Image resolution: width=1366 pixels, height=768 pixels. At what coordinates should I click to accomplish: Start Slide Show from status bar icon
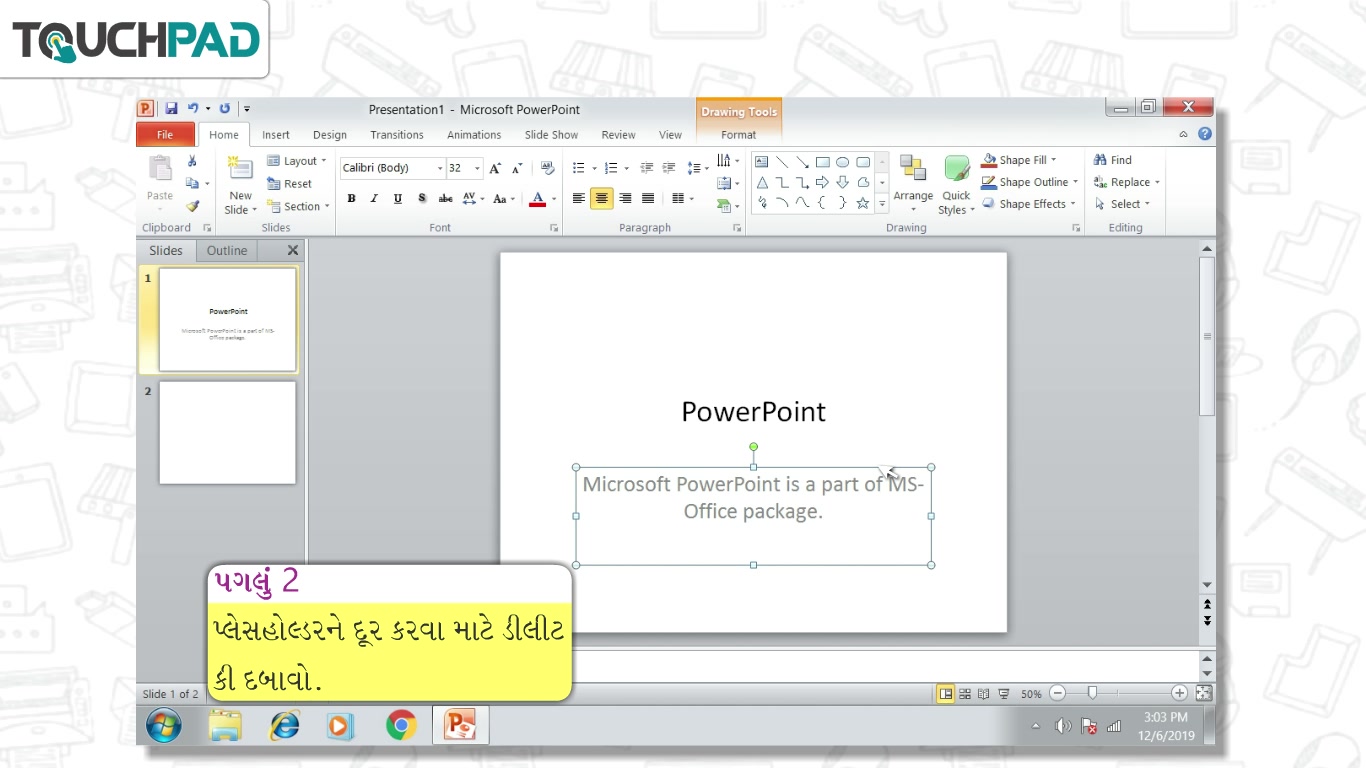(x=1003, y=693)
